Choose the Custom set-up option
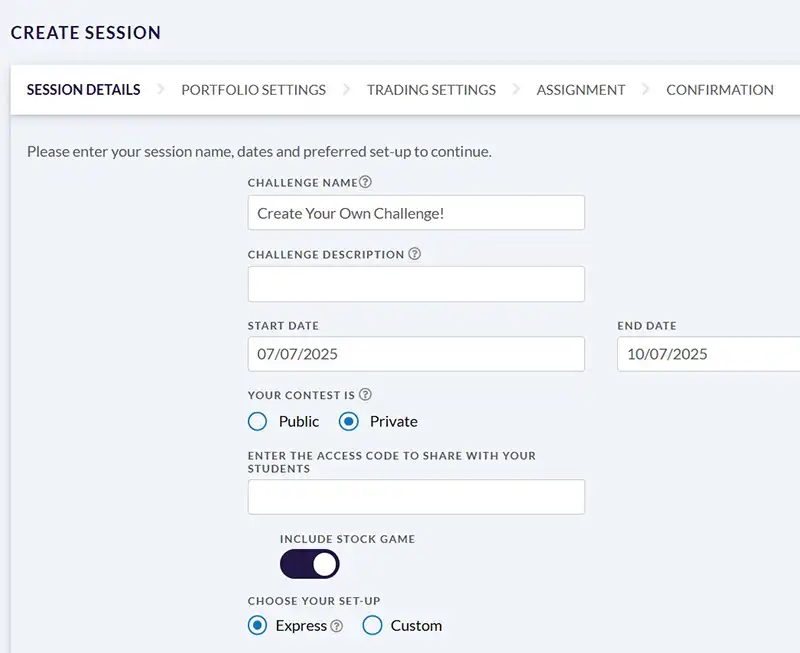The width and height of the screenshot is (800, 653). pyautogui.click(x=372, y=625)
